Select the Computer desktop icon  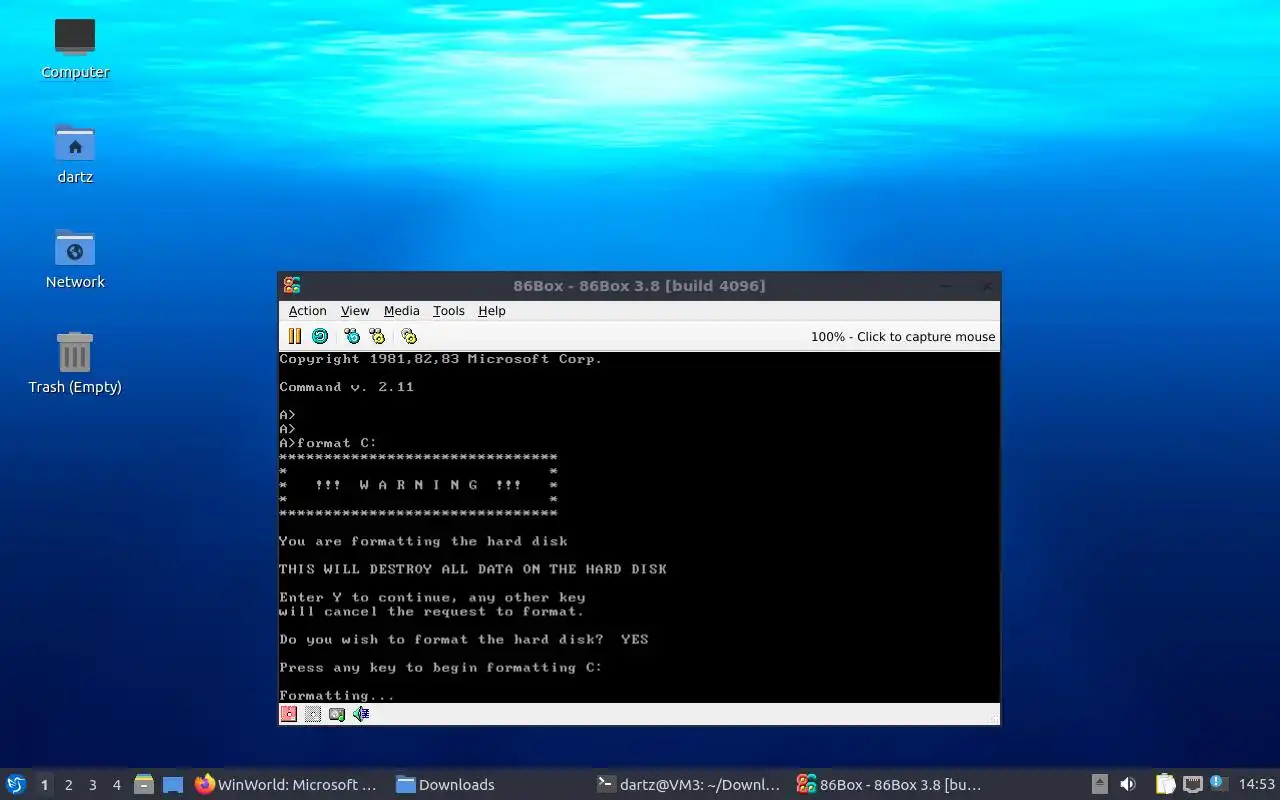pos(75,48)
